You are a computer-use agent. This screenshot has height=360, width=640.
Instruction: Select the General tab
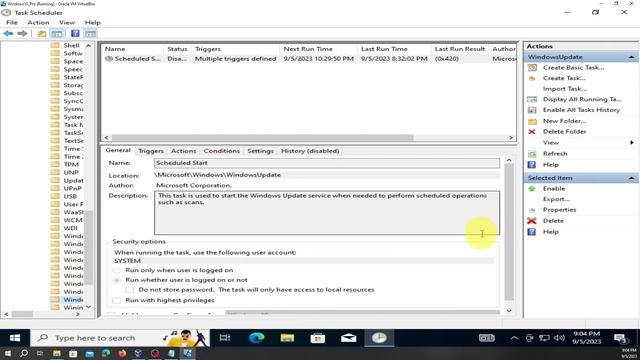point(118,150)
